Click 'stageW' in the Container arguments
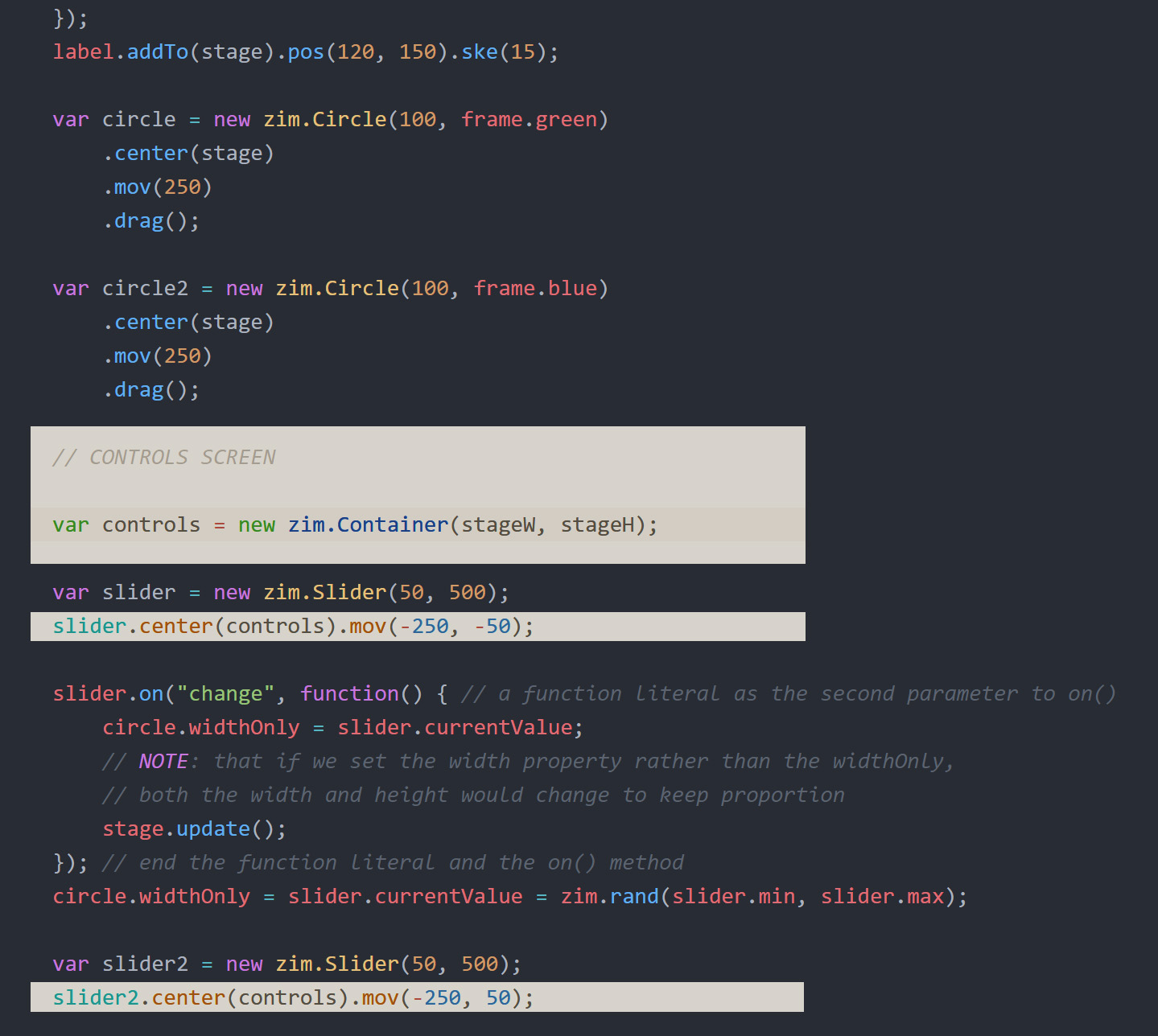Screen dimensions: 1158x1036 pos(498,525)
